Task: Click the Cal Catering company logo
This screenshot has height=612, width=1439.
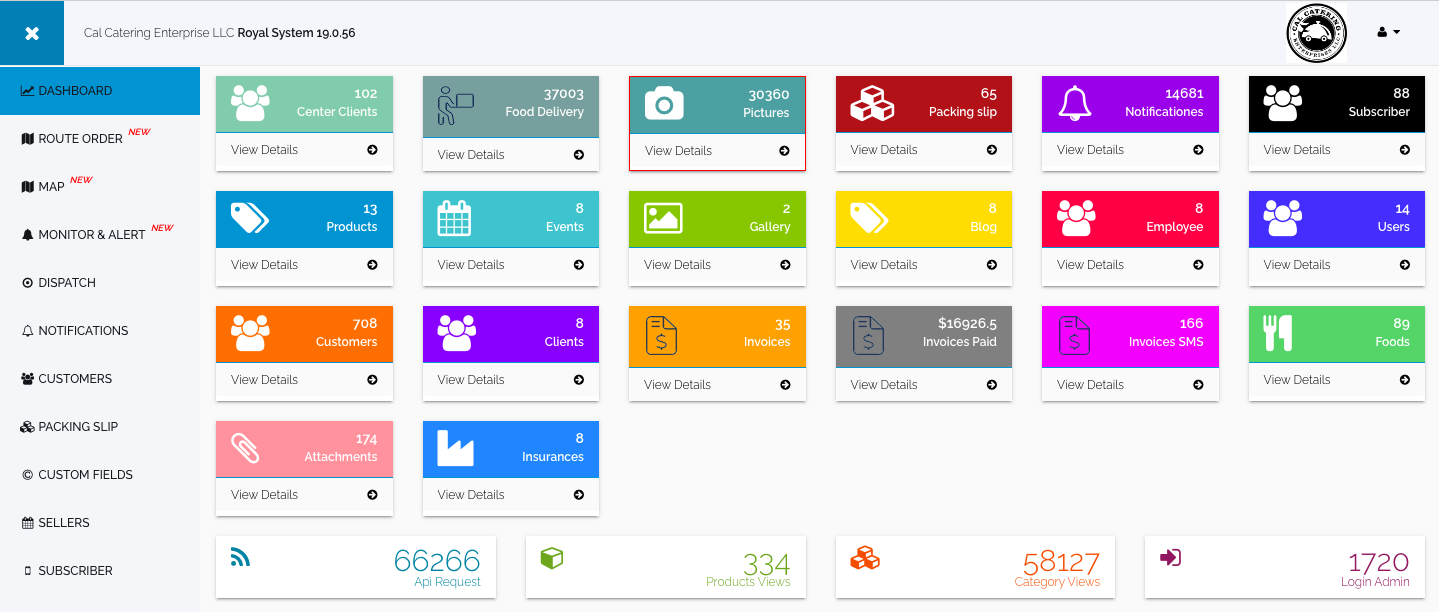Action: point(1315,33)
